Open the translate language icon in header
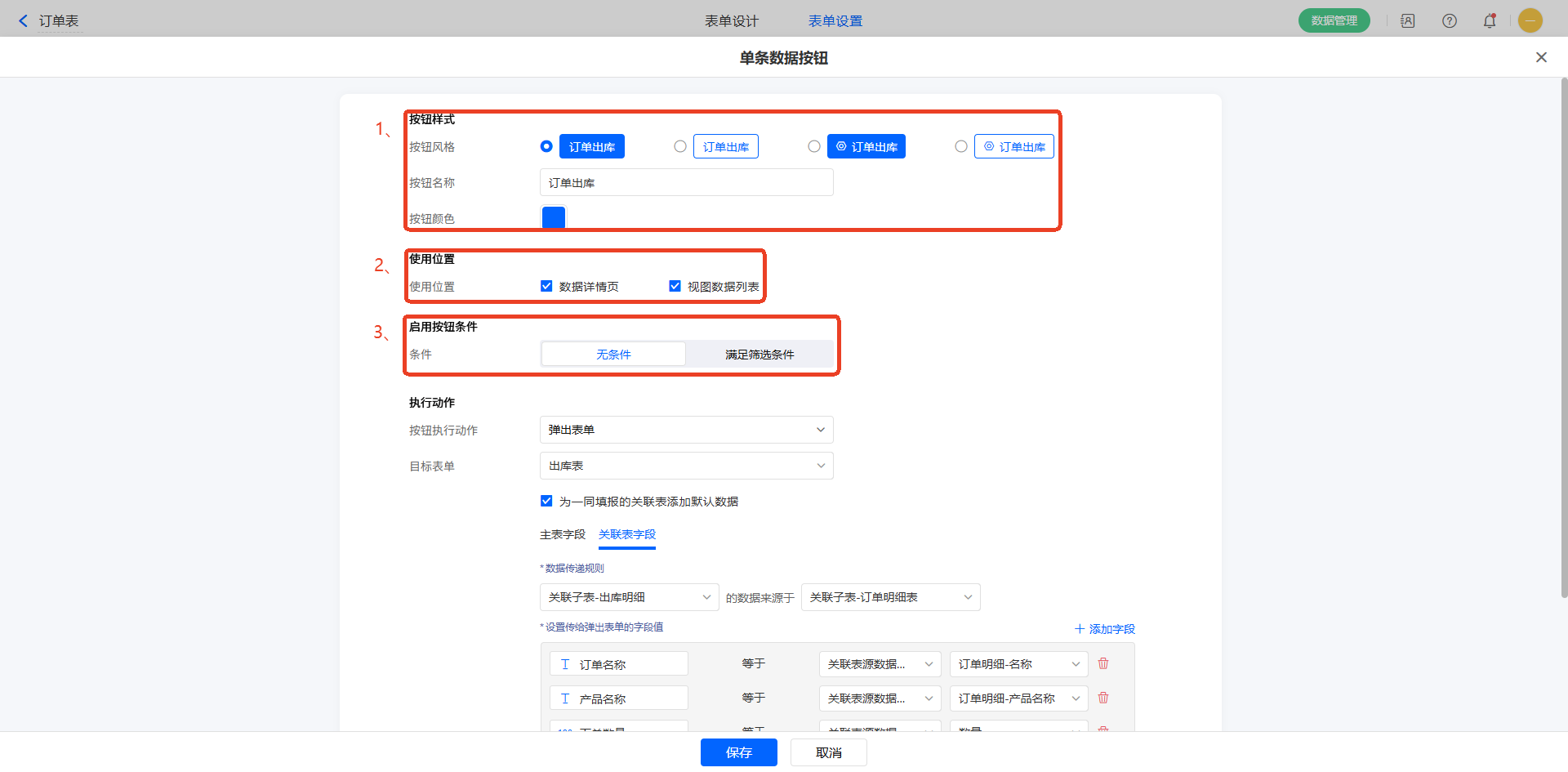 (1408, 20)
